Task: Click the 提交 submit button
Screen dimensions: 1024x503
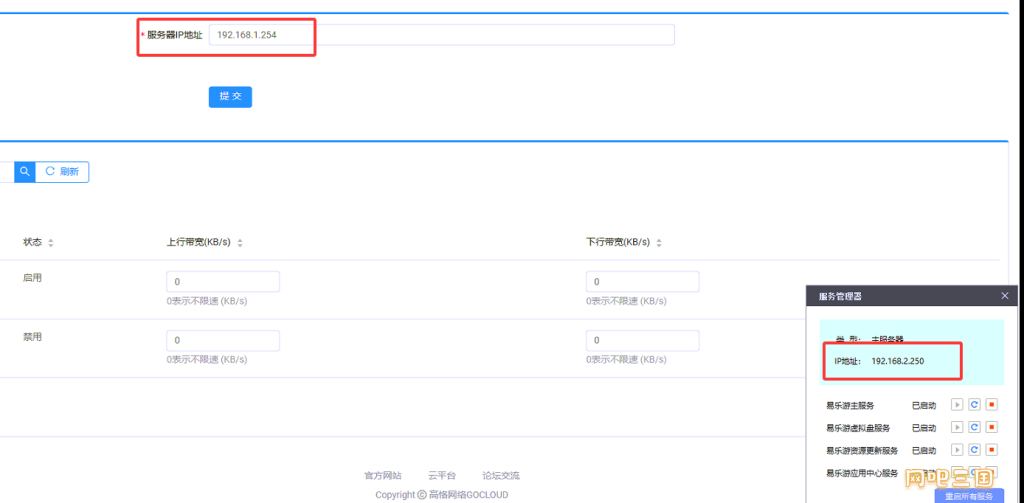Action: [231, 97]
